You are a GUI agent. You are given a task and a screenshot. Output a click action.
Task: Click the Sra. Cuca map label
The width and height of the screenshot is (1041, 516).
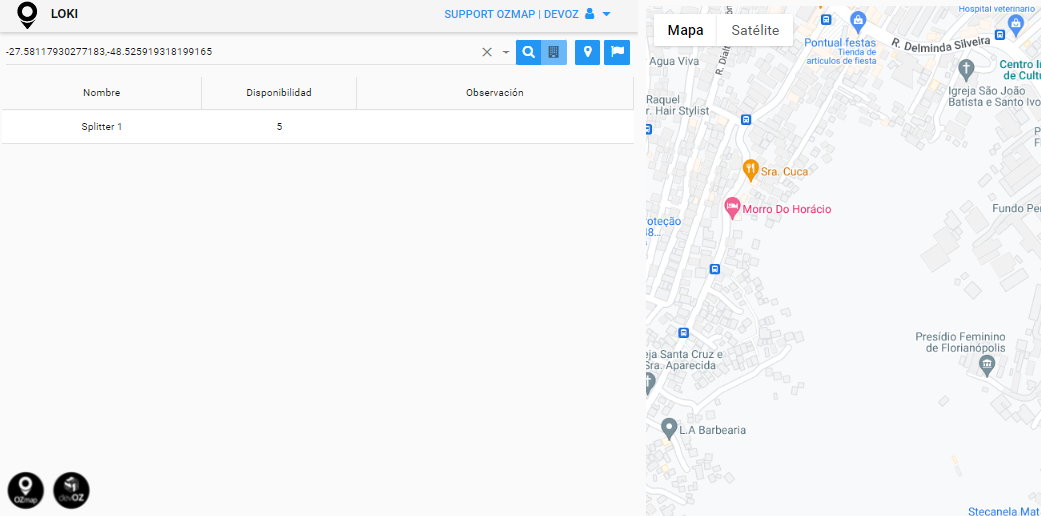tap(784, 171)
